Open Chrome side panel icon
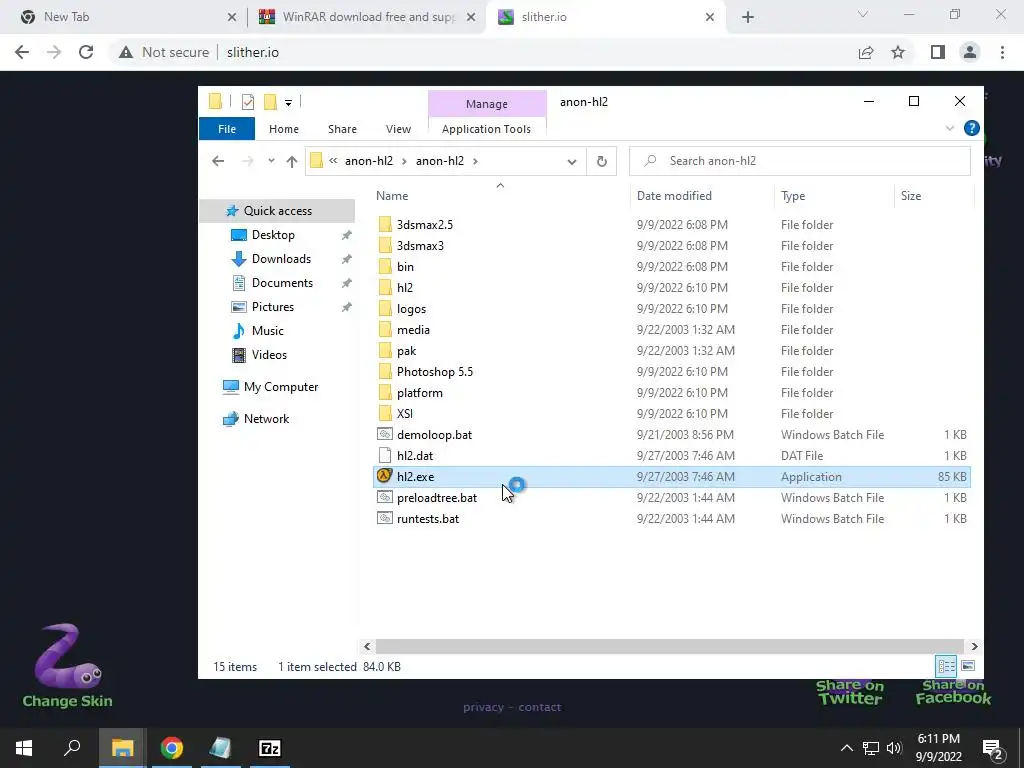 [938, 52]
